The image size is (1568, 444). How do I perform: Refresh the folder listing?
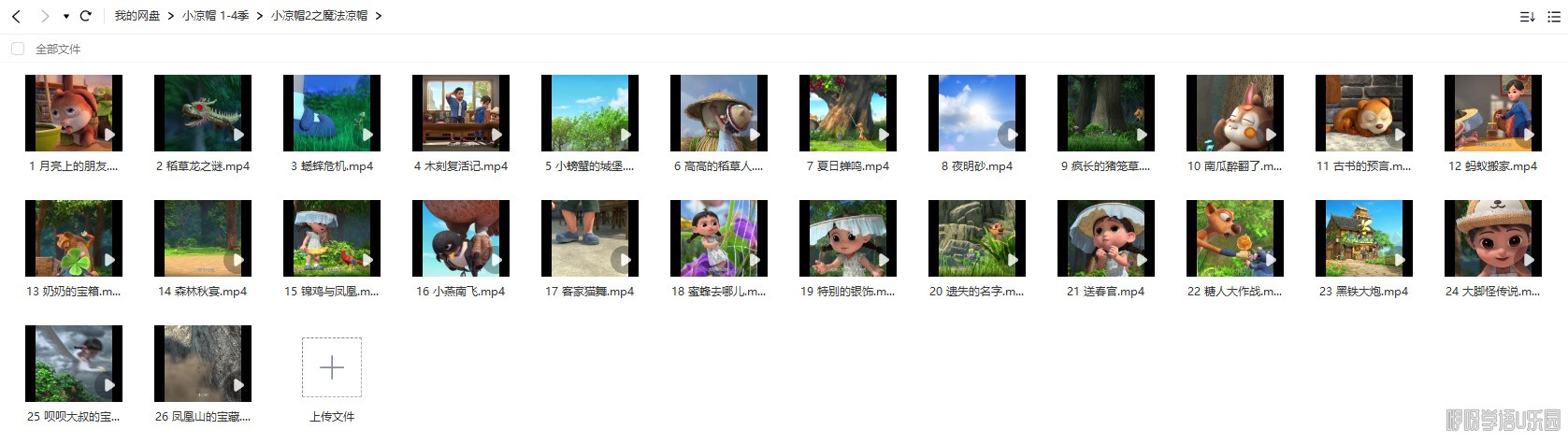[x=86, y=16]
